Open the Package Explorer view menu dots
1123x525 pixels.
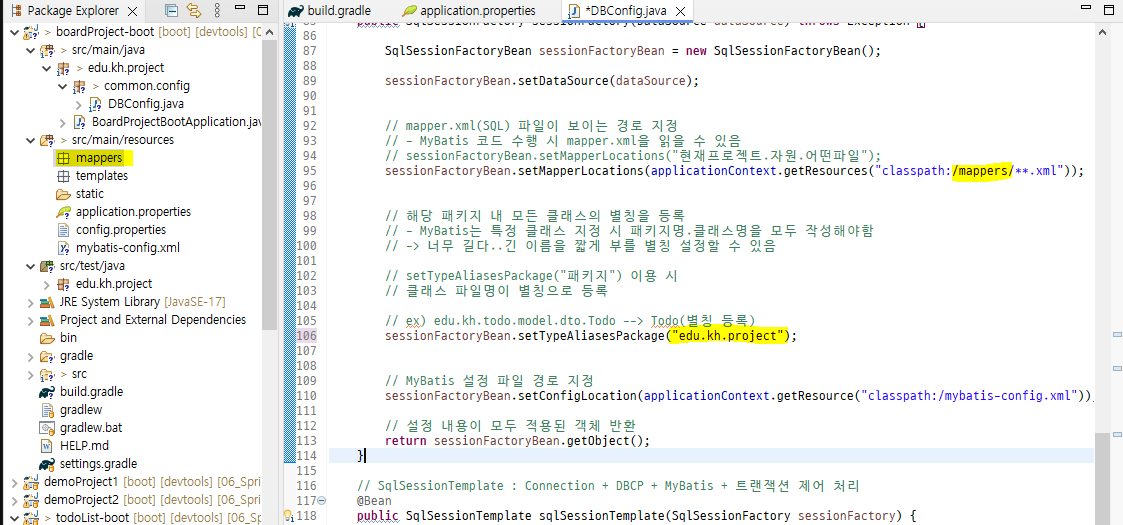(x=216, y=11)
